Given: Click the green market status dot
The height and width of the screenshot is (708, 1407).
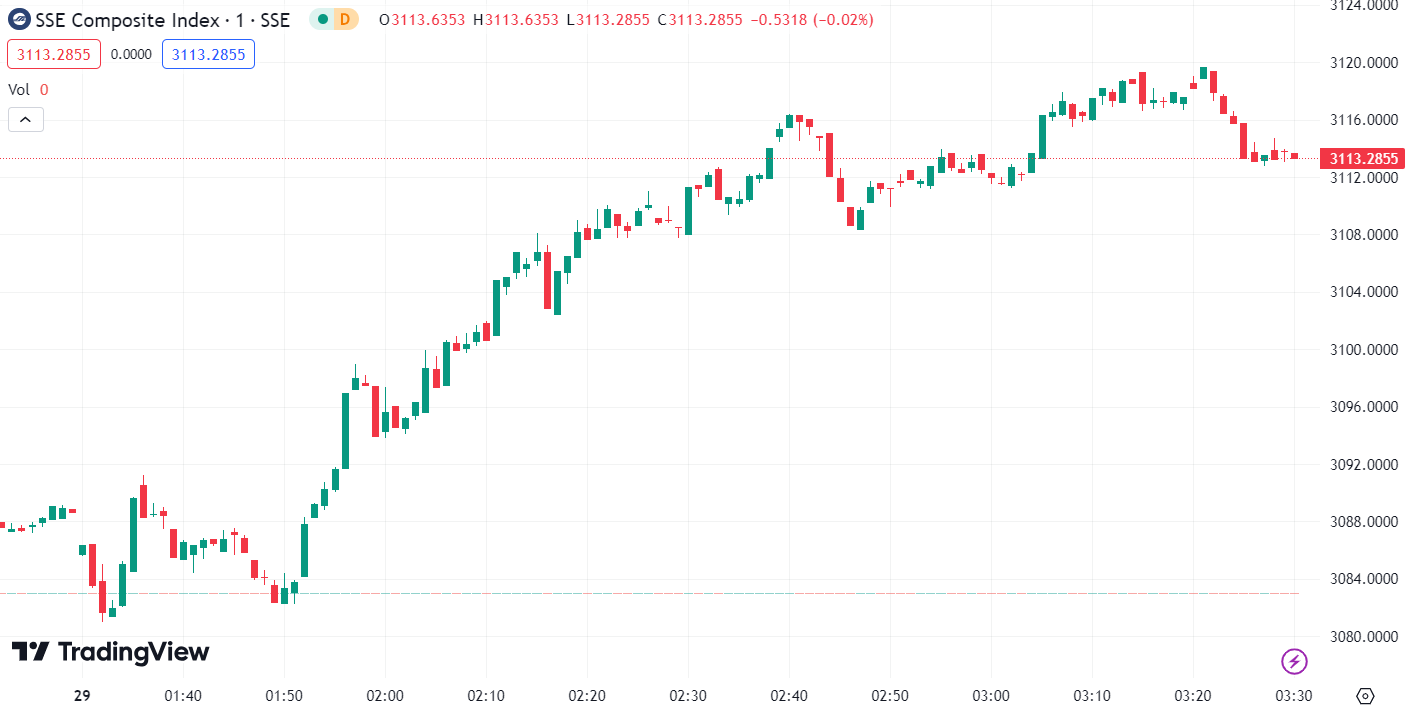Looking at the screenshot, I should 322,19.
